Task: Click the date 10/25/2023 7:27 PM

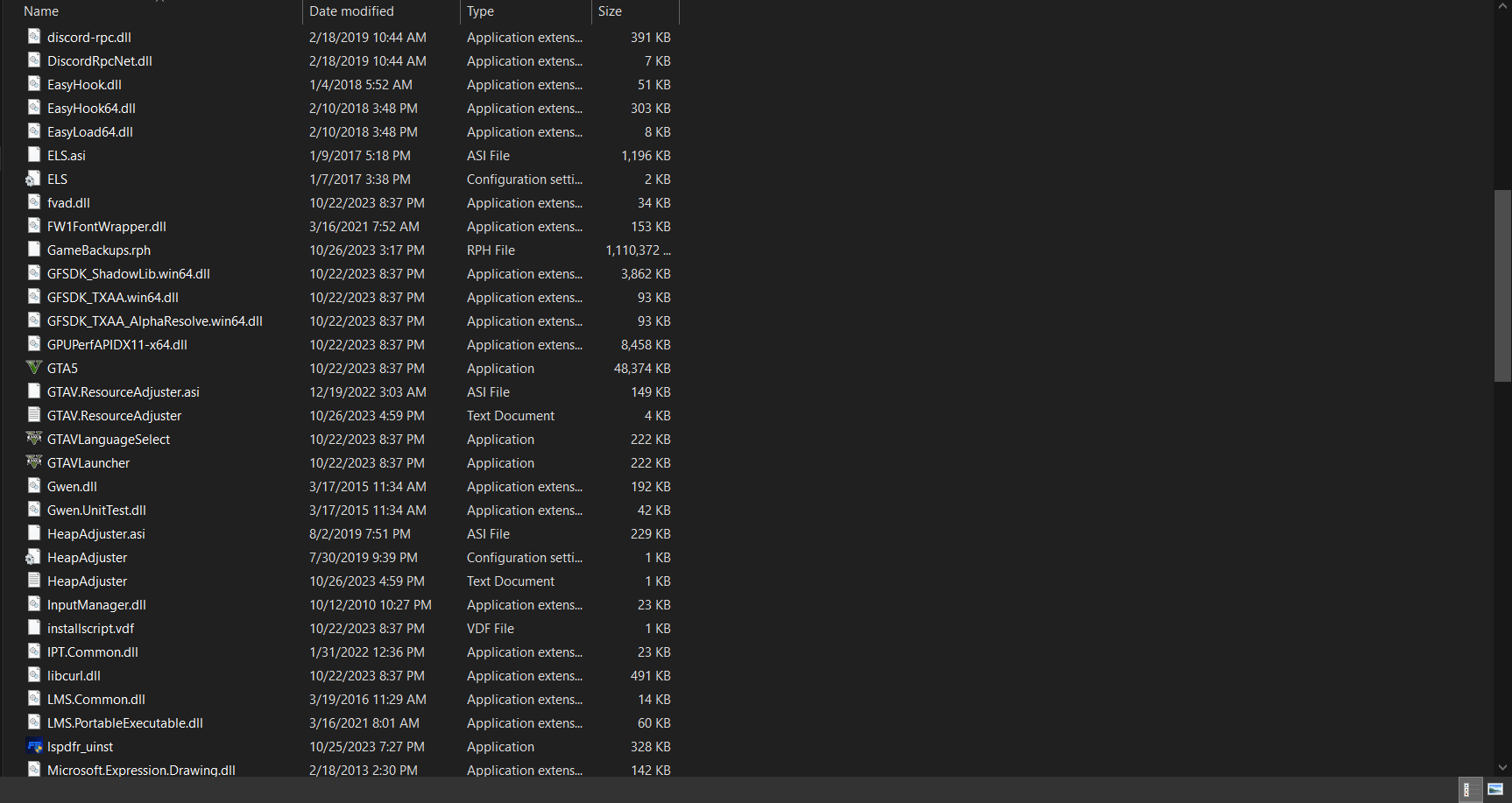Action: tap(367, 747)
